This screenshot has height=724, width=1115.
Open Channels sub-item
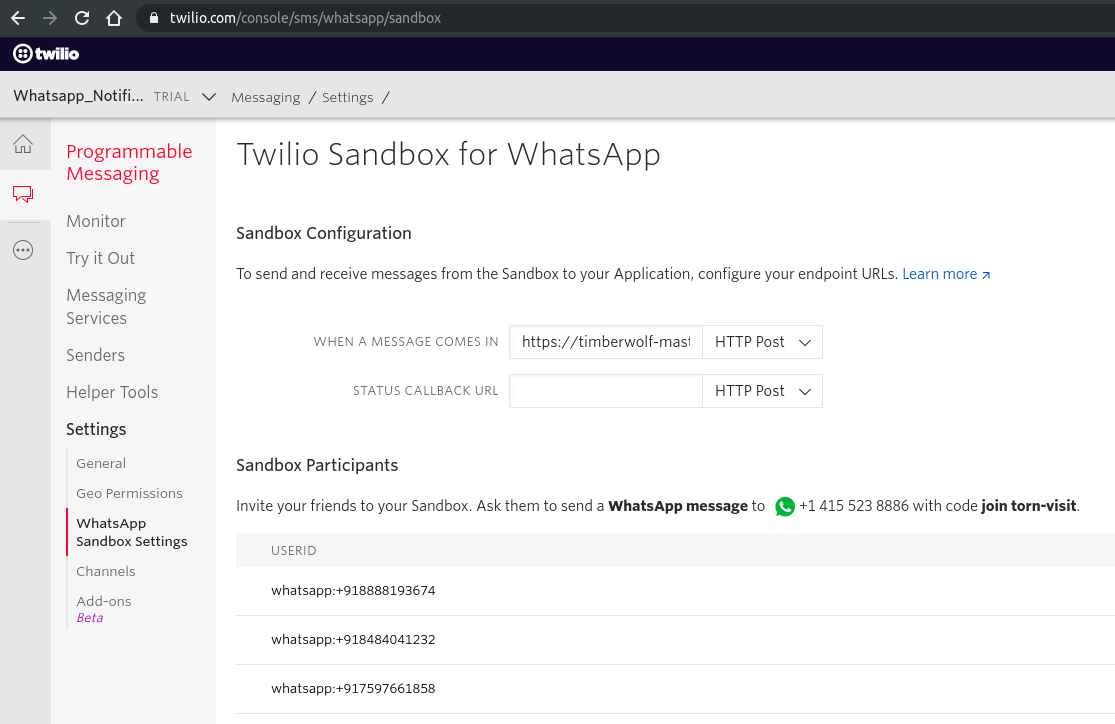tap(105, 571)
